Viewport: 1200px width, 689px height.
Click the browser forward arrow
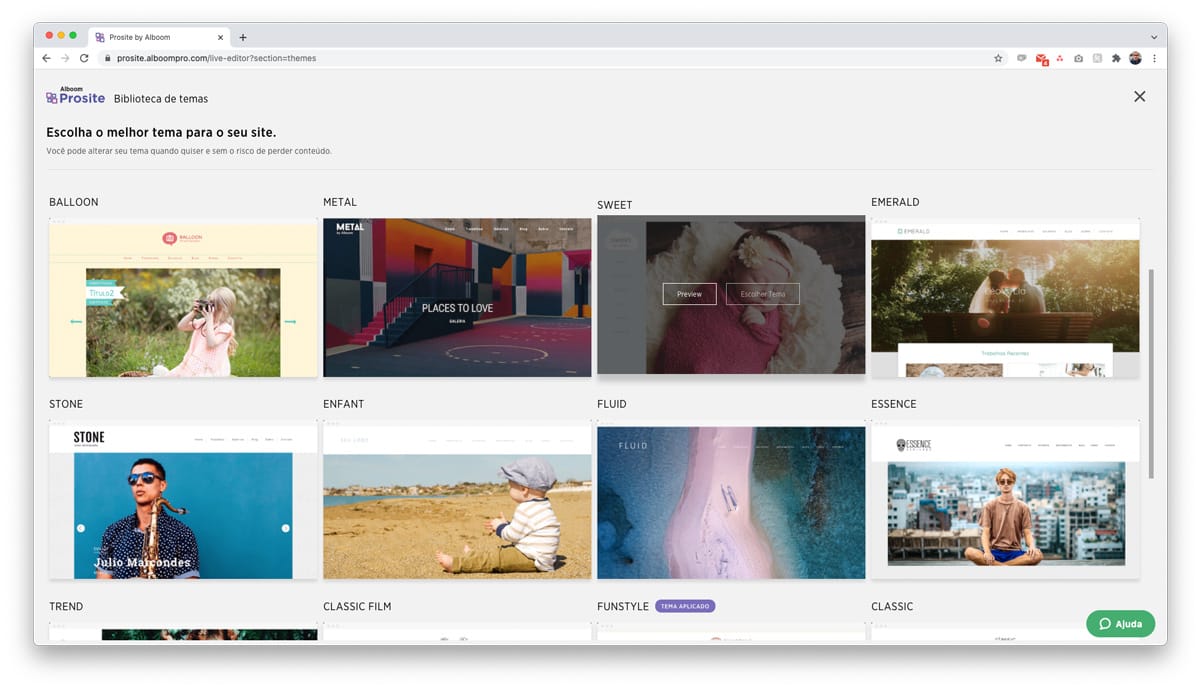click(66, 58)
